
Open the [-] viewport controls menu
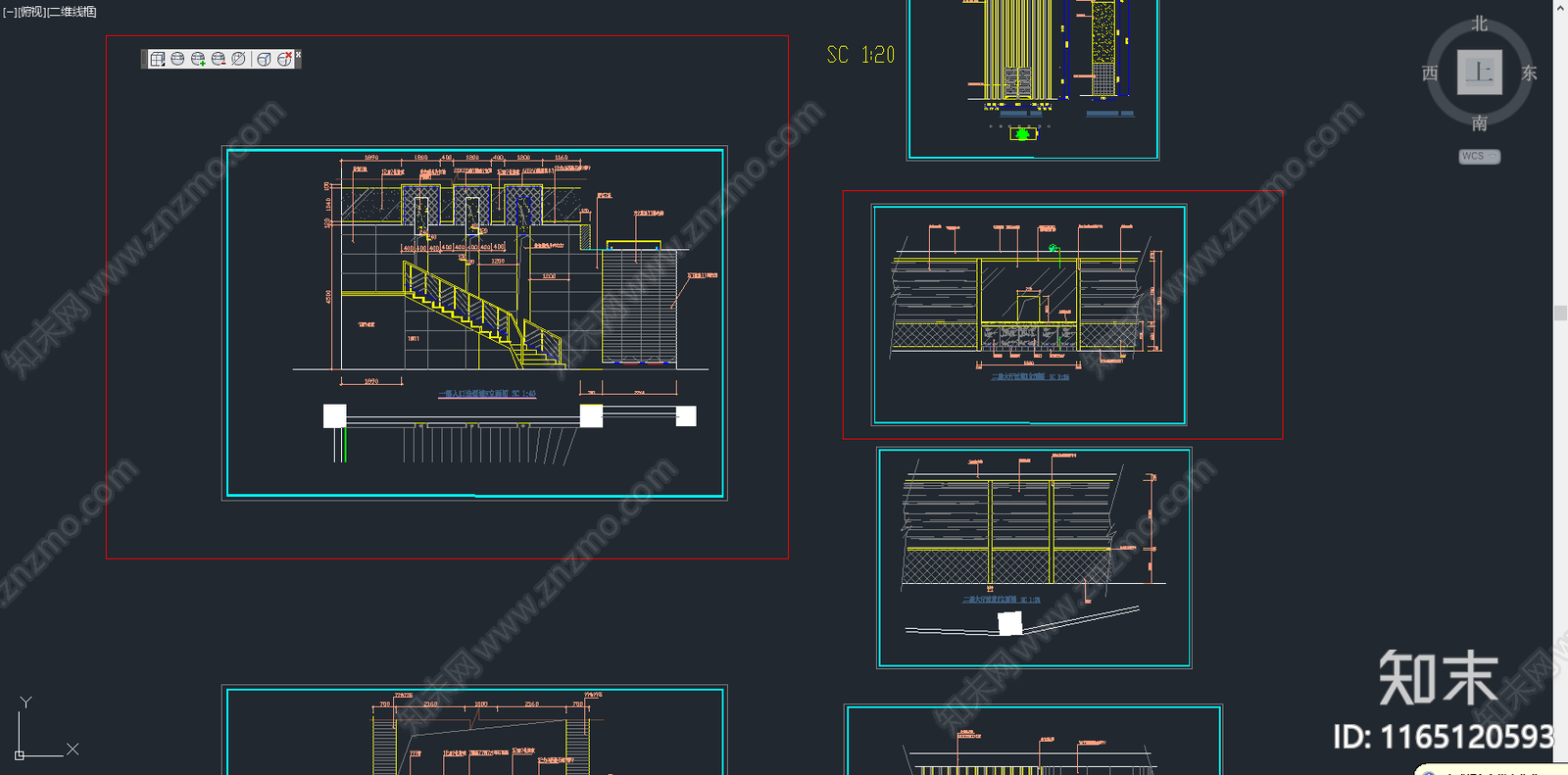10,12
